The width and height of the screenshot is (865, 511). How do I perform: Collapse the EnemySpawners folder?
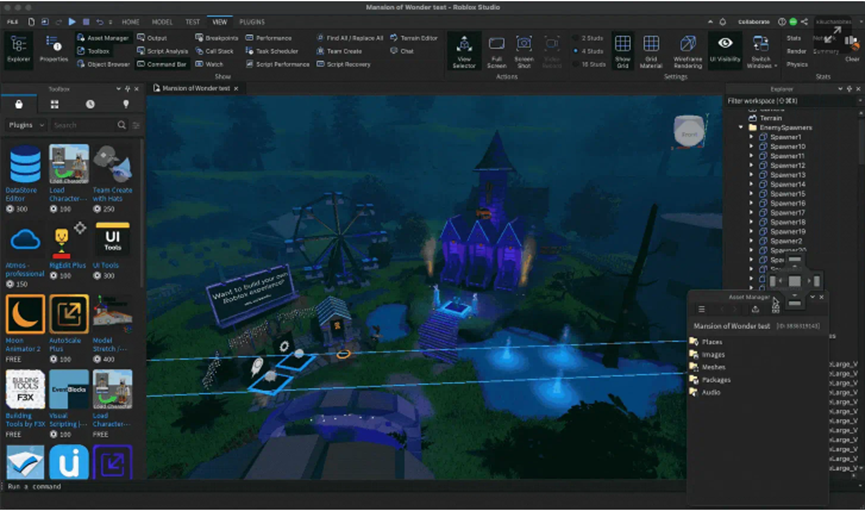coord(741,127)
